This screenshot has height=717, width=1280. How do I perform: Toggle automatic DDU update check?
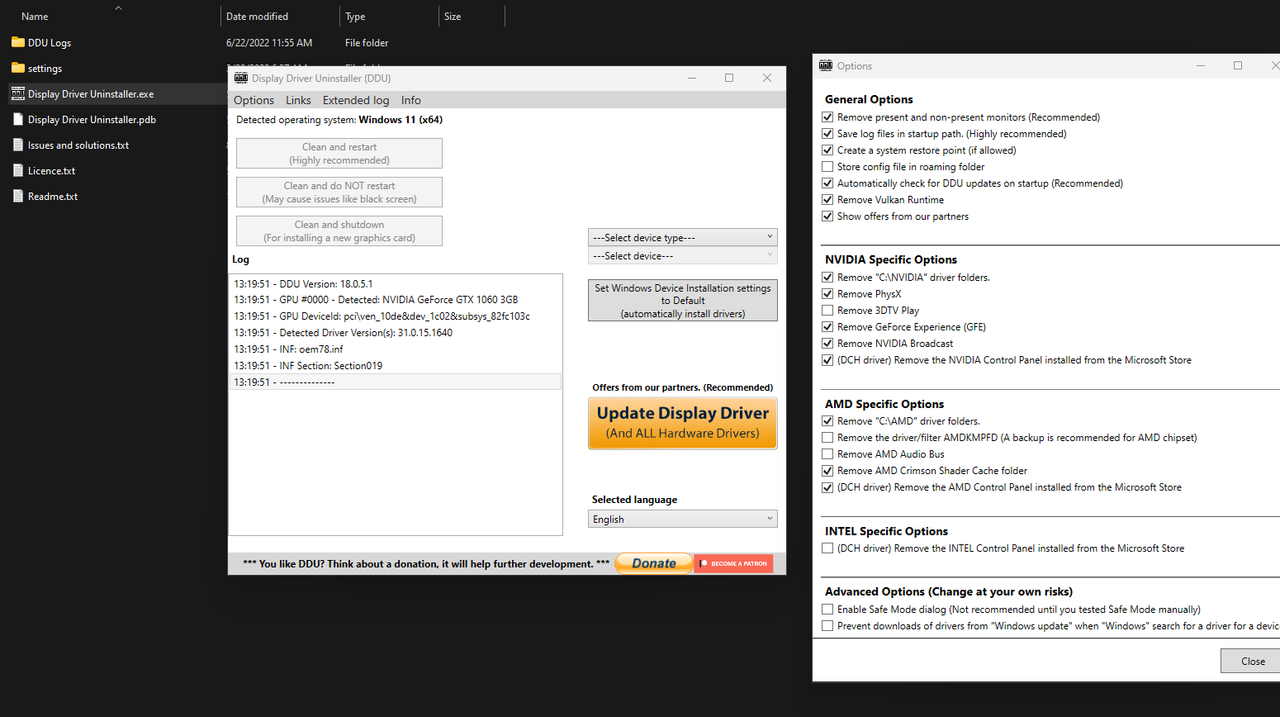pos(827,183)
